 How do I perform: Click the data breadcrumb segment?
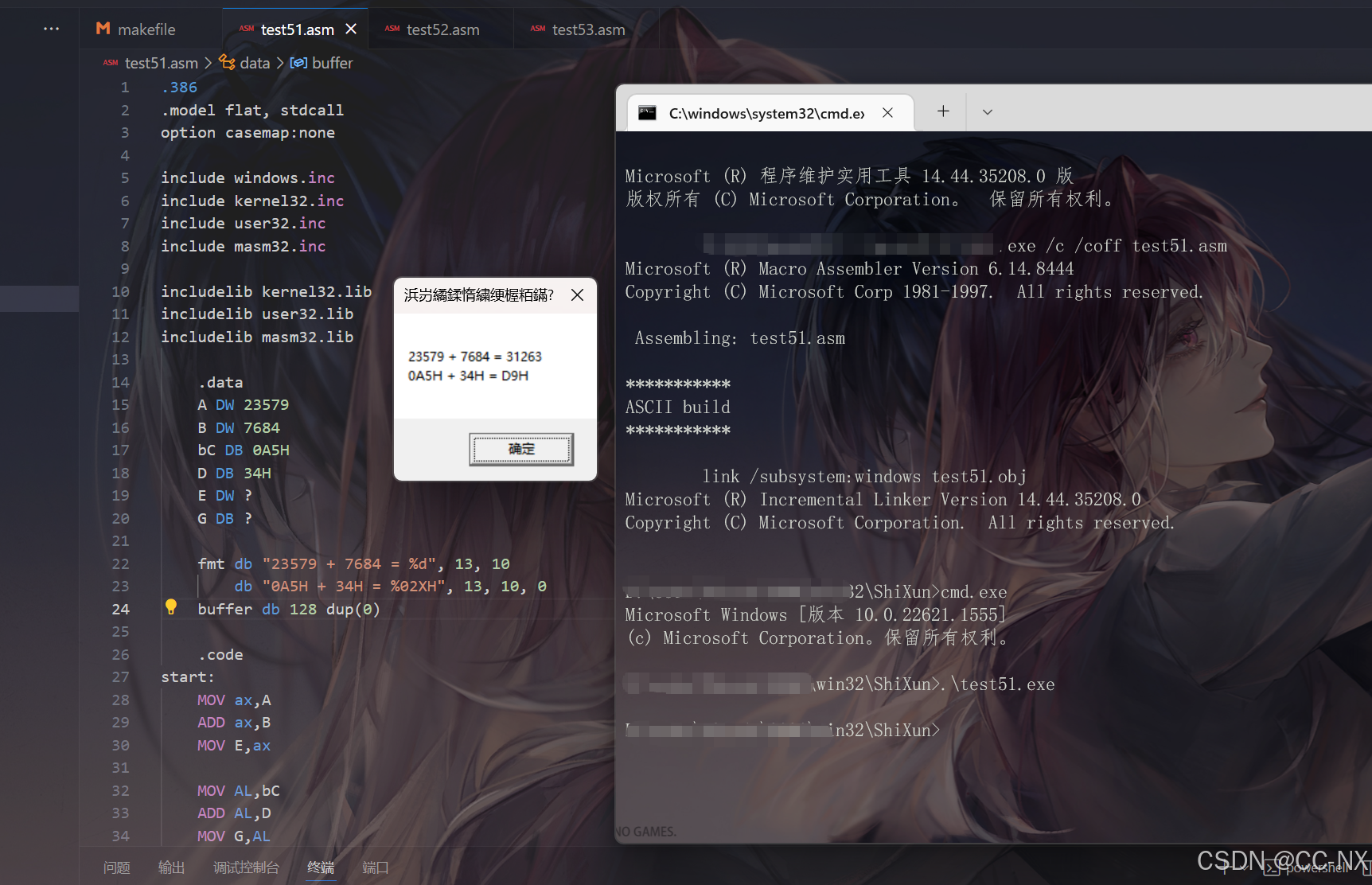255,63
